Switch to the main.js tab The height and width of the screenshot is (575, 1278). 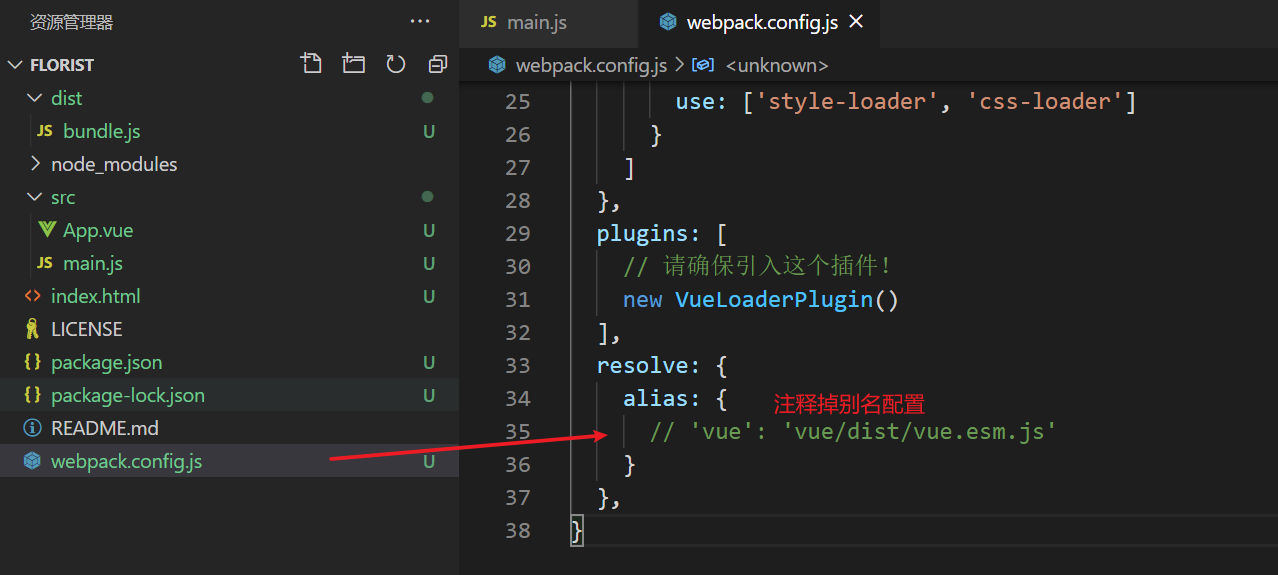(x=548, y=22)
